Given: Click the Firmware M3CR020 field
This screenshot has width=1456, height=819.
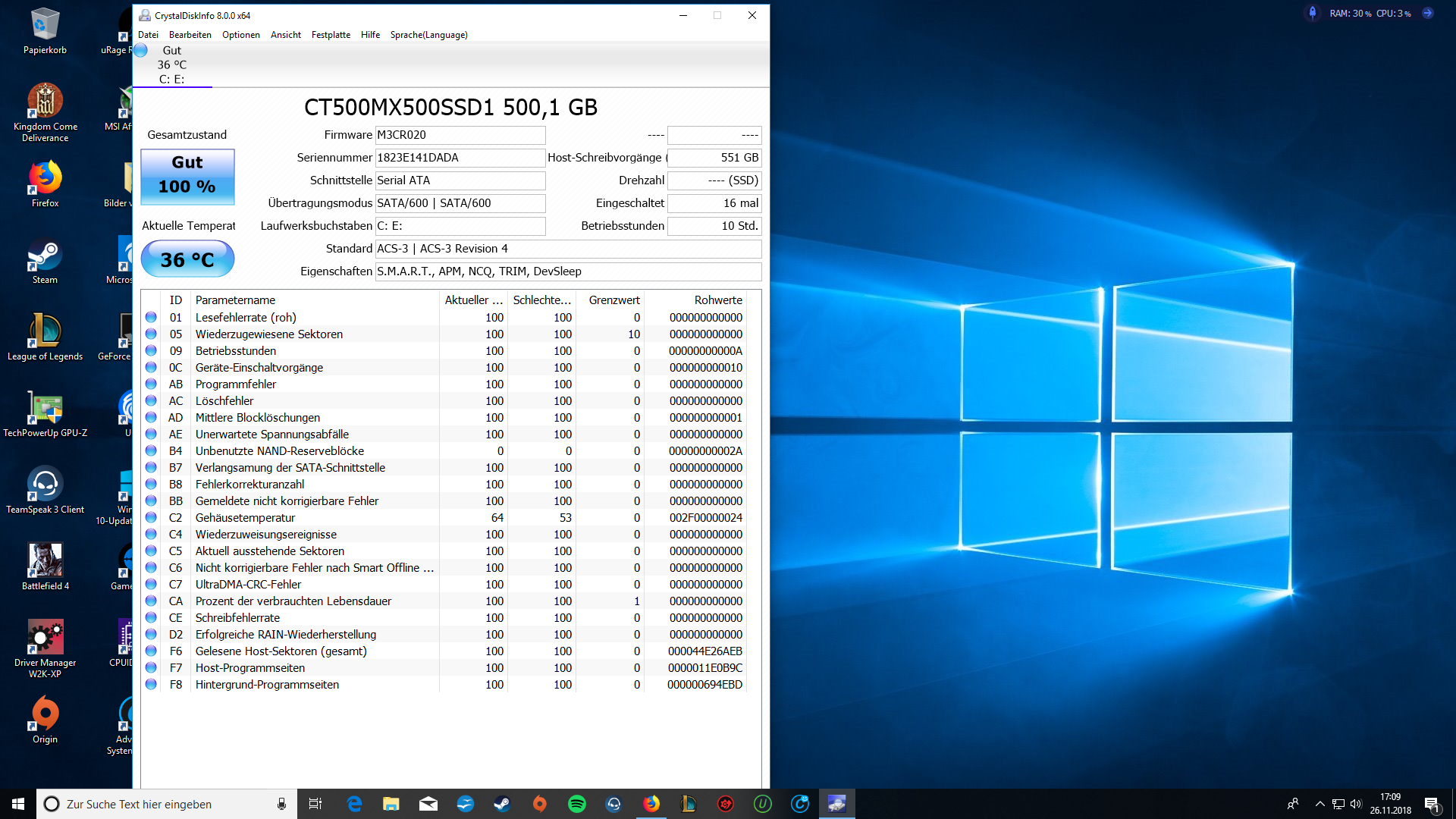Looking at the screenshot, I should coord(460,135).
